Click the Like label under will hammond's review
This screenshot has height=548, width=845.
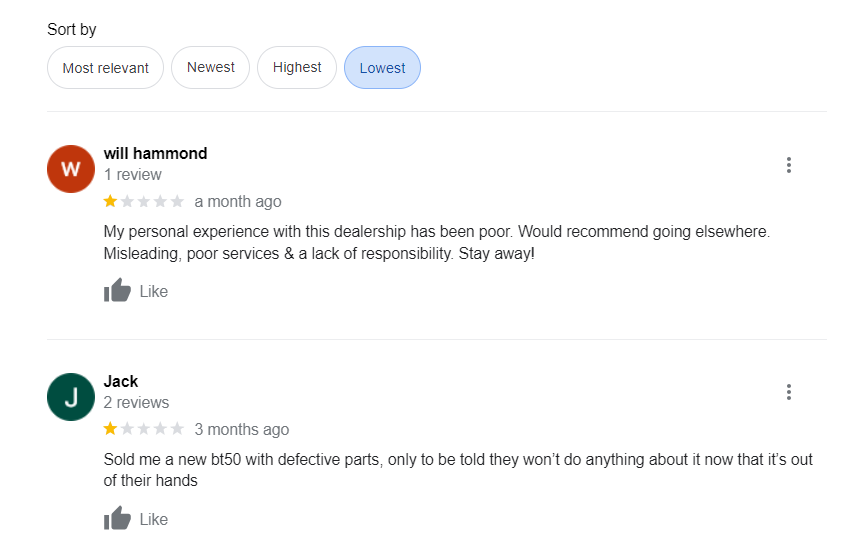point(154,291)
